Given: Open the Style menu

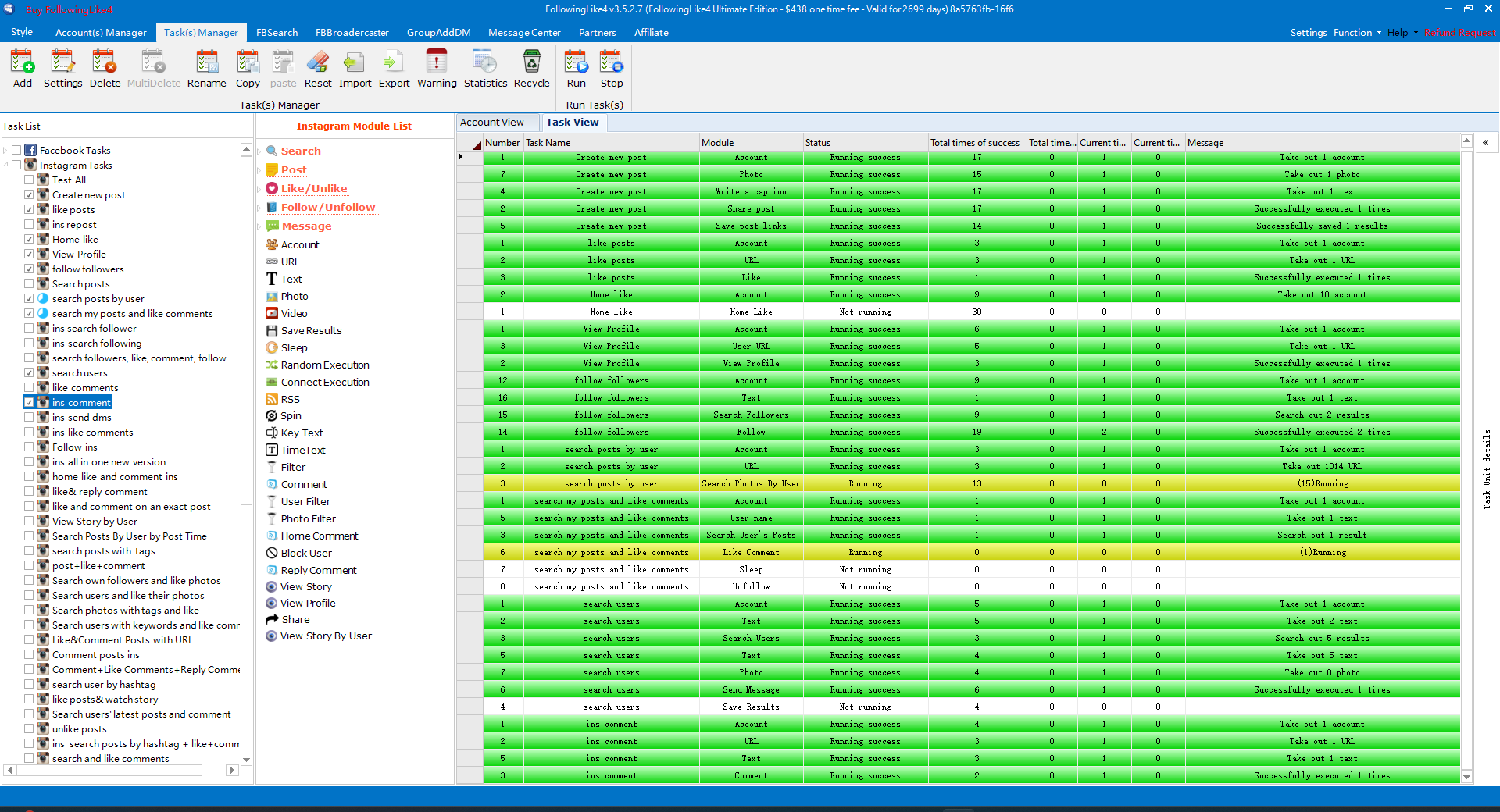Looking at the screenshot, I should (22, 32).
